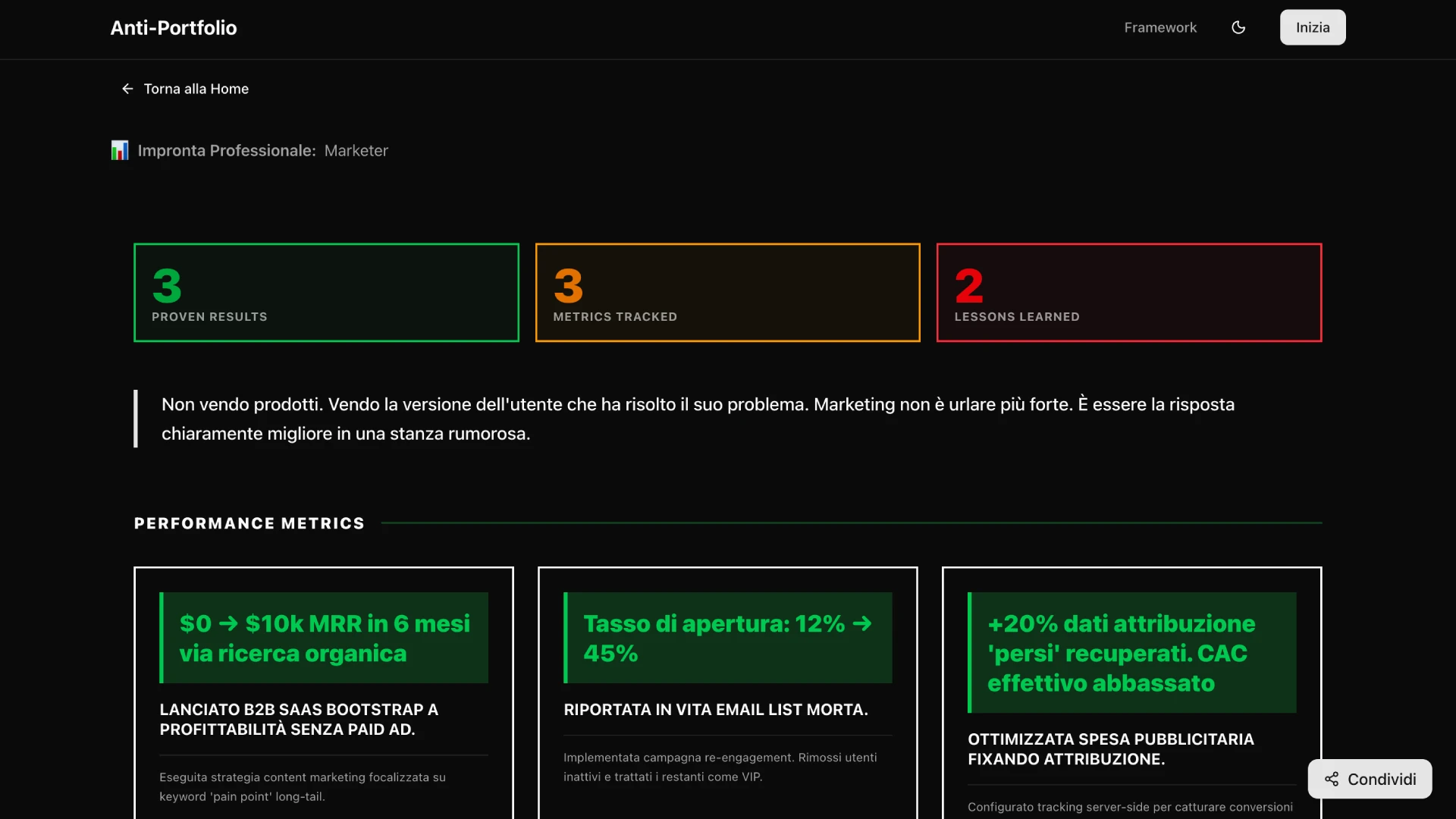The width and height of the screenshot is (1456, 819).
Task: Click the Anti-Portfolio title to go home
Action: (173, 28)
